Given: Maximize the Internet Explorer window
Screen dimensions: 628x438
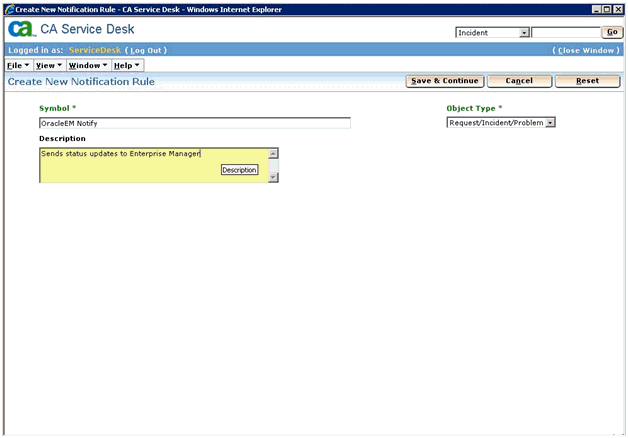Looking at the screenshot, I should point(607,9).
